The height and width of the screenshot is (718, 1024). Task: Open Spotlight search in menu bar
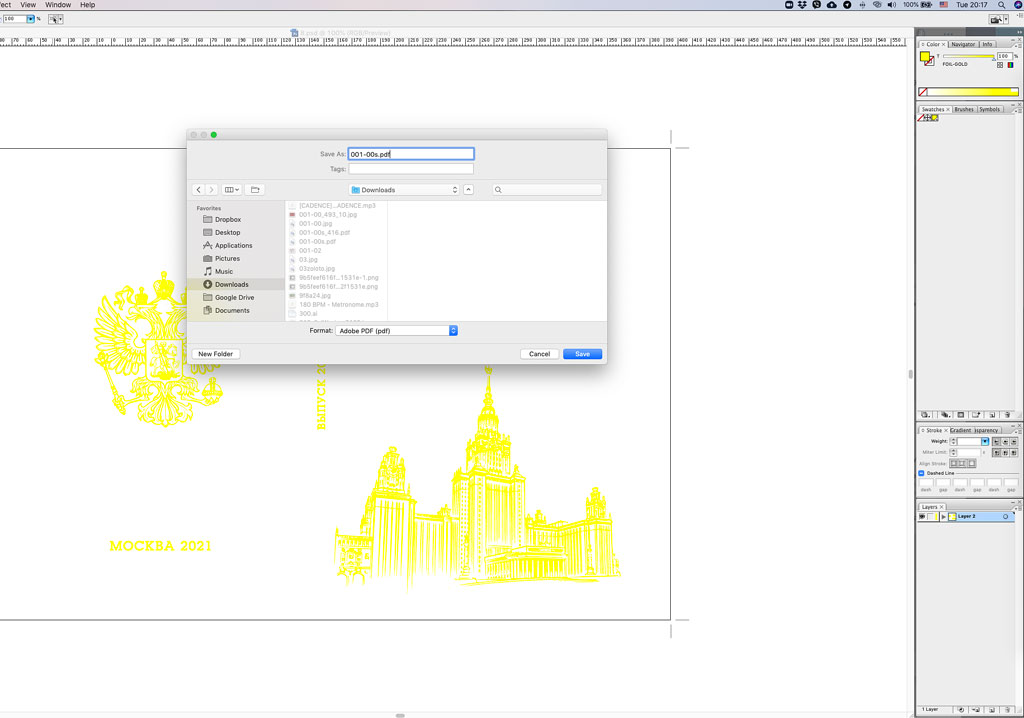[1001, 5]
